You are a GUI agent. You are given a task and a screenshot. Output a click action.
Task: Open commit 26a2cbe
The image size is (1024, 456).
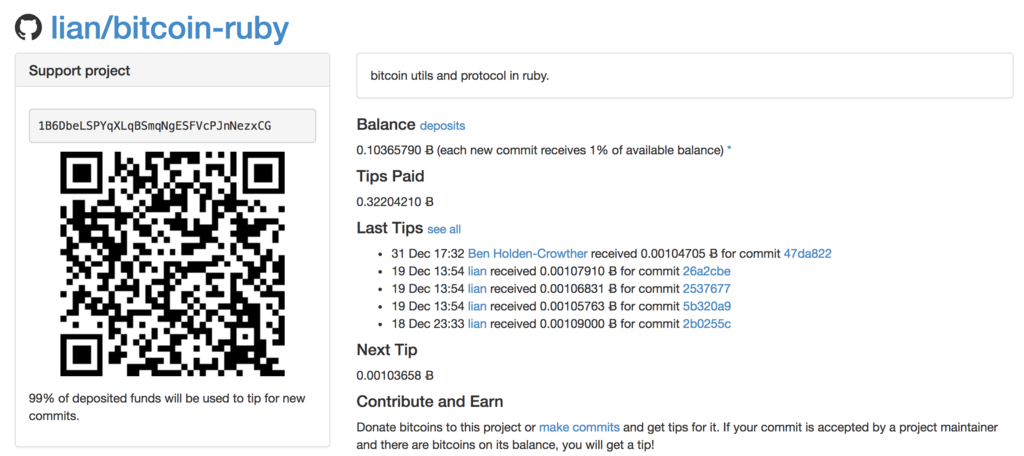click(x=707, y=271)
